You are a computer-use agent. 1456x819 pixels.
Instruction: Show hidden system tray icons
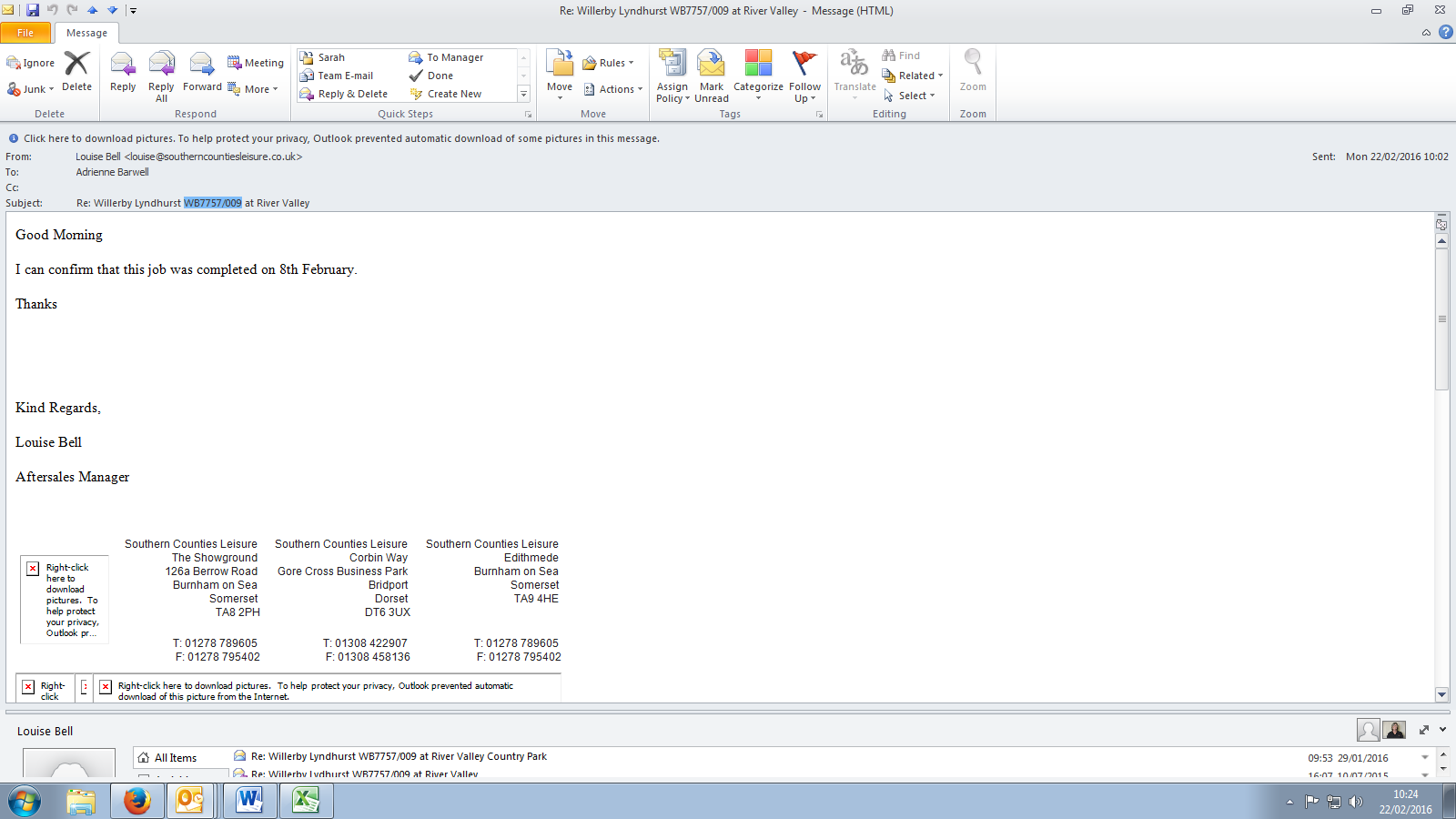click(x=1289, y=802)
